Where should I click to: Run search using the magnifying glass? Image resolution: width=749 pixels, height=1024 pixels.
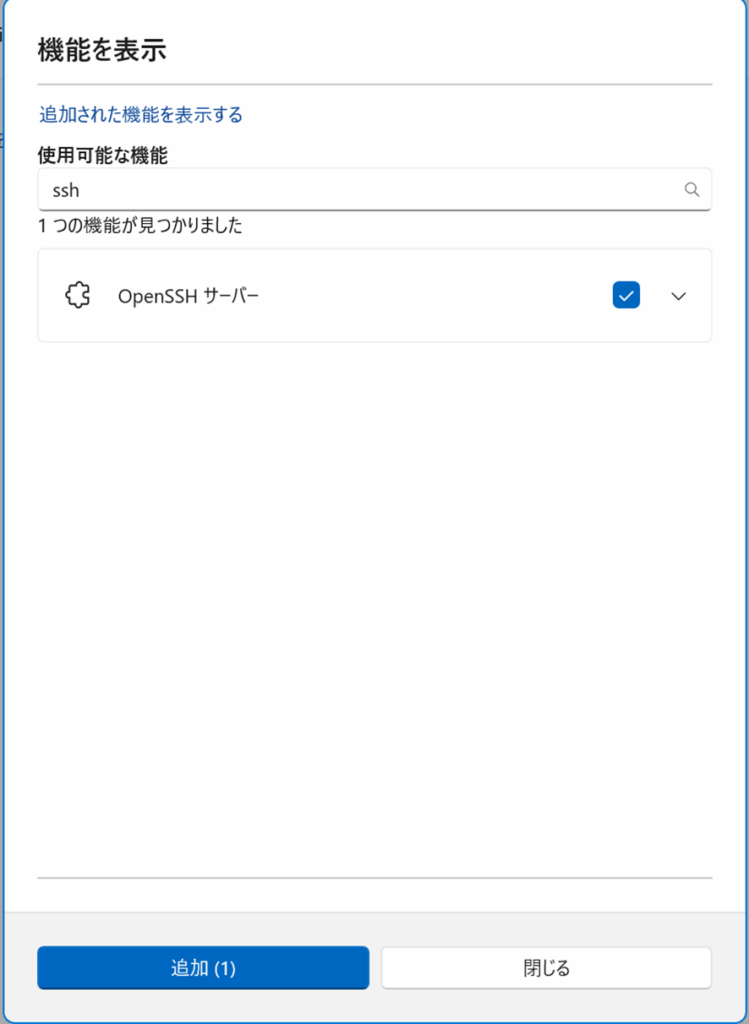point(692,190)
